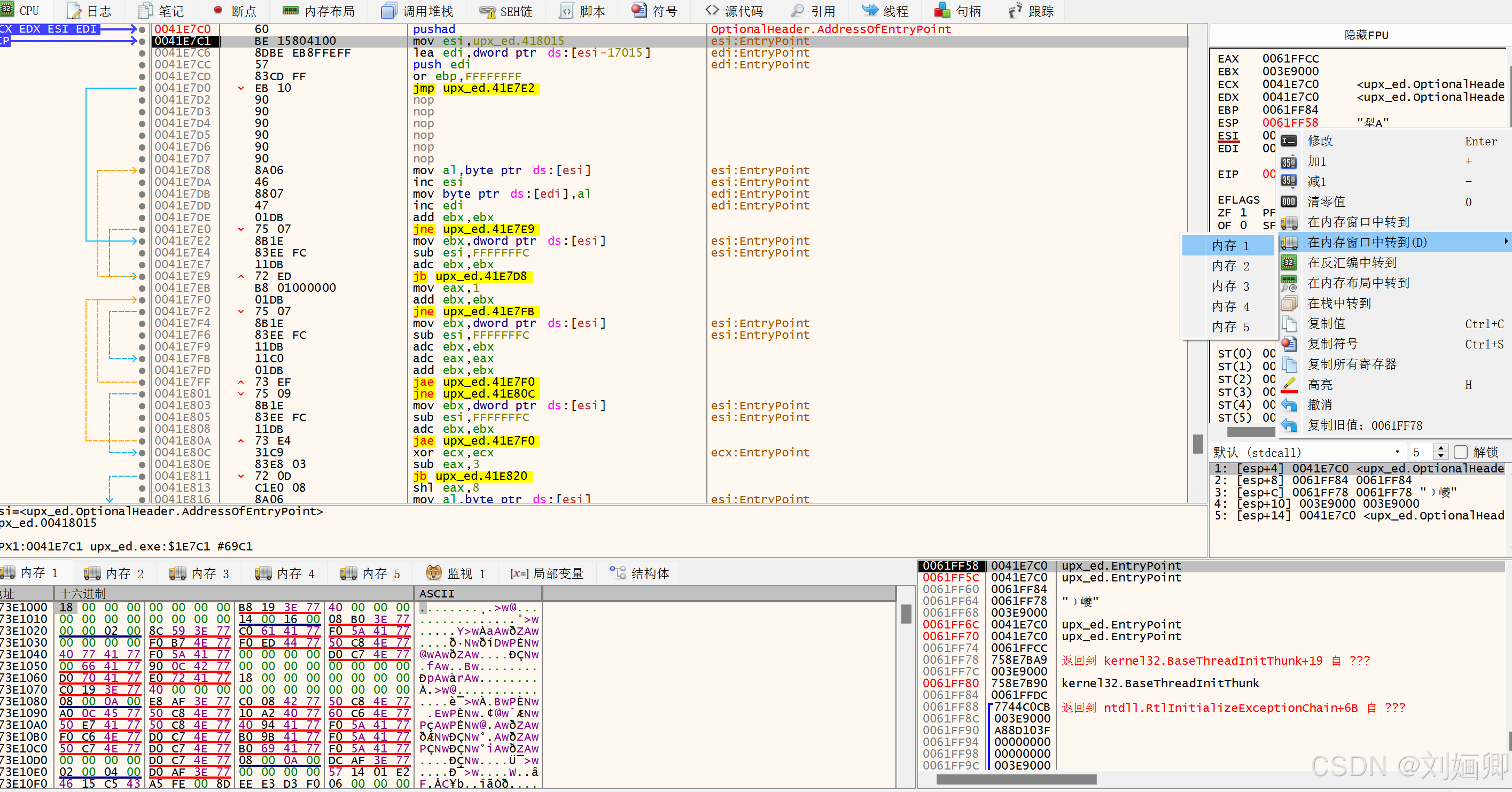Screen dimensions: 1512x792
Task: Open the 默认 (stdcall) calling convention dropdown
Action: (1397, 452)
